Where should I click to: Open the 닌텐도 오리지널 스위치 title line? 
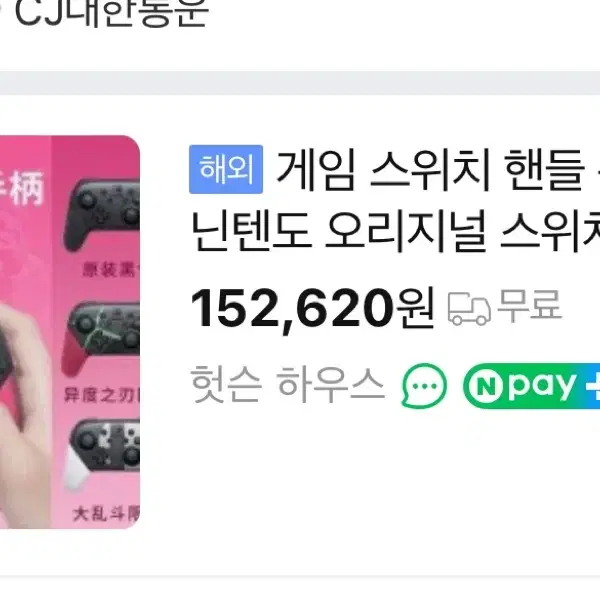pos(395,232)
